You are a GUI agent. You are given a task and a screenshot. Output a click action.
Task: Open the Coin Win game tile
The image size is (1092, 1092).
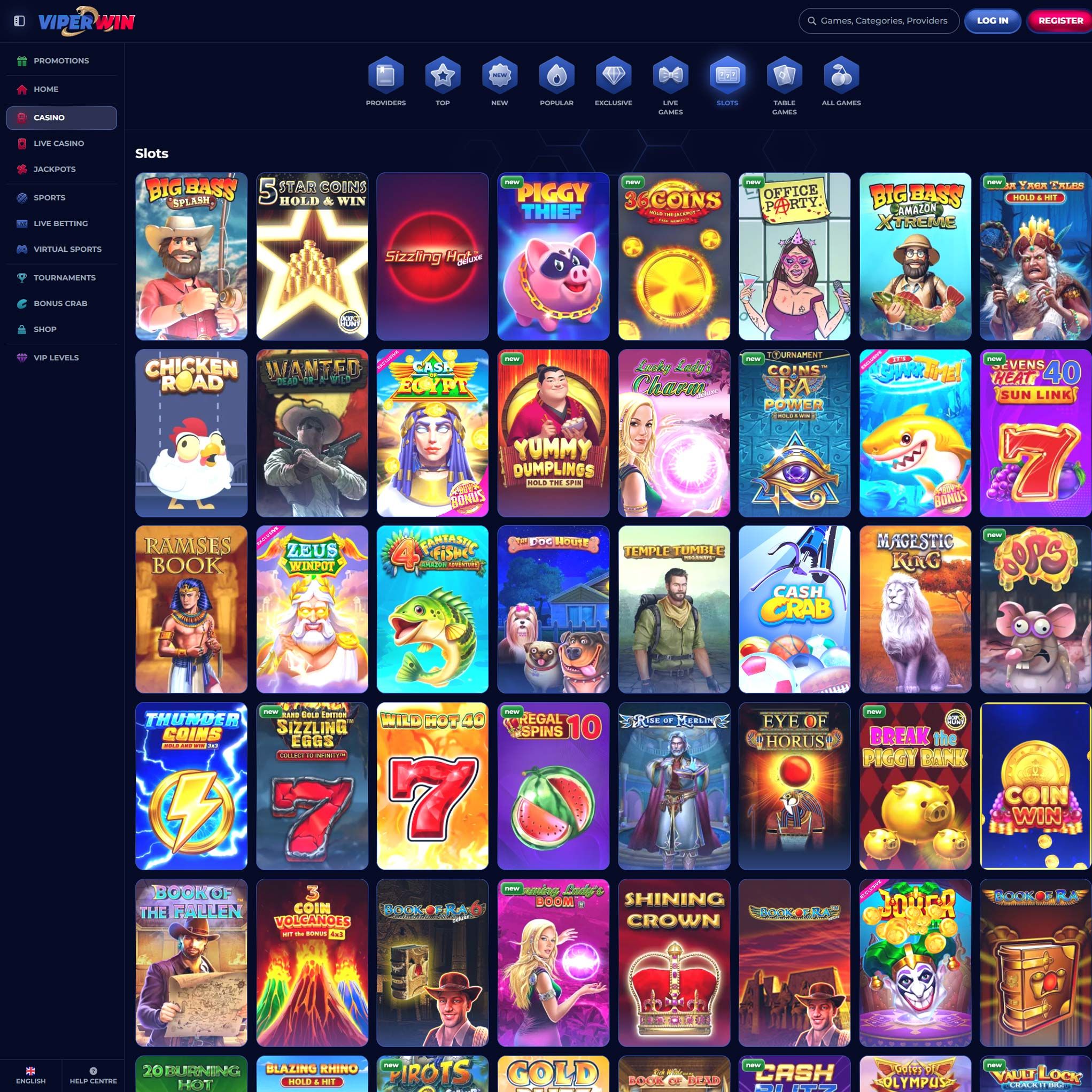[x=1036, y=786]
